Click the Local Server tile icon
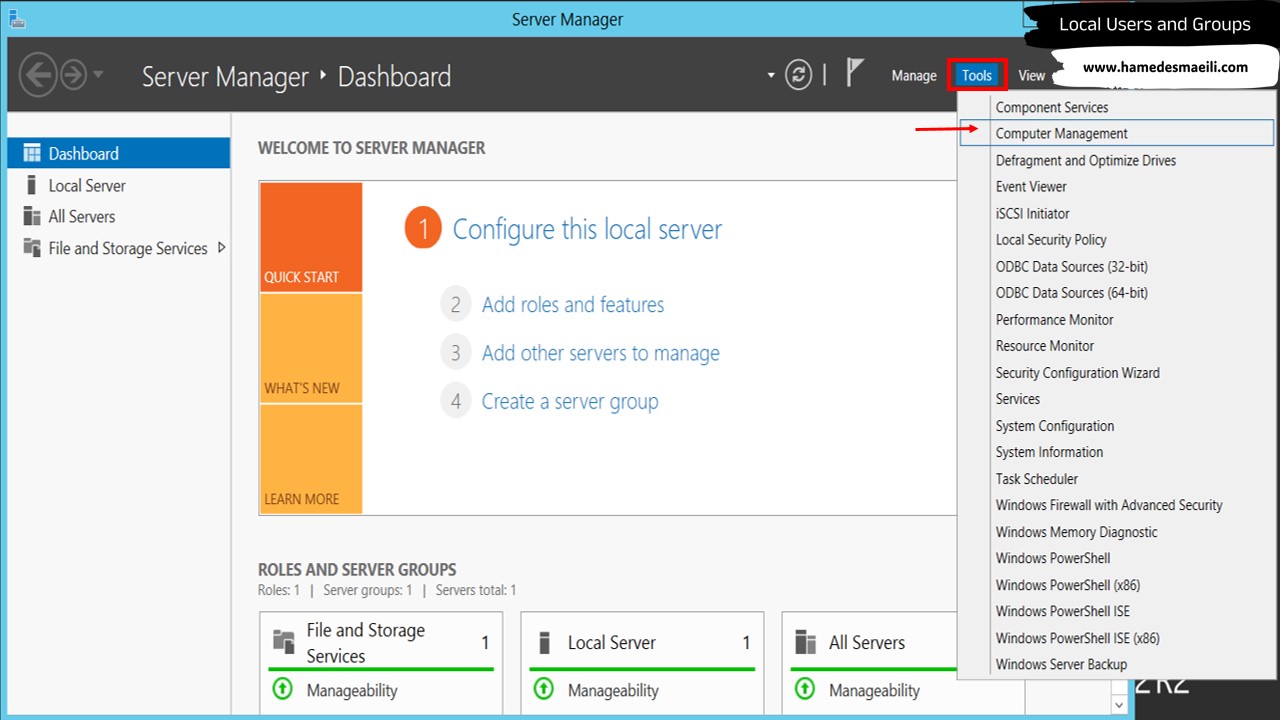Screen dimensions: 1280x720 coord(545,642)
